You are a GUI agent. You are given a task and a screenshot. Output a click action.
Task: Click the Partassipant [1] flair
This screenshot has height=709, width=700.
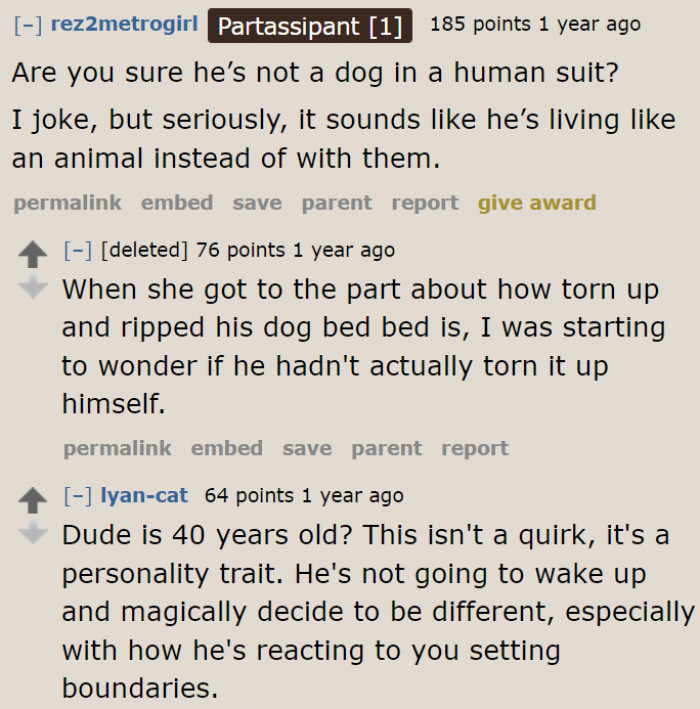310,26
